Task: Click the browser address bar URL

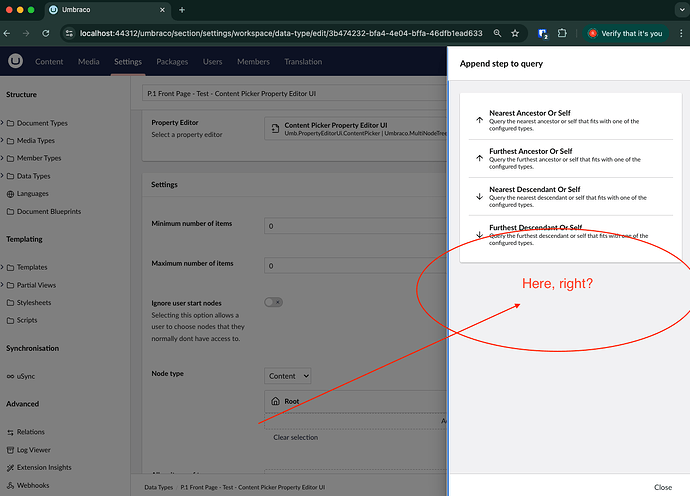Action: [x=281, y=33]
